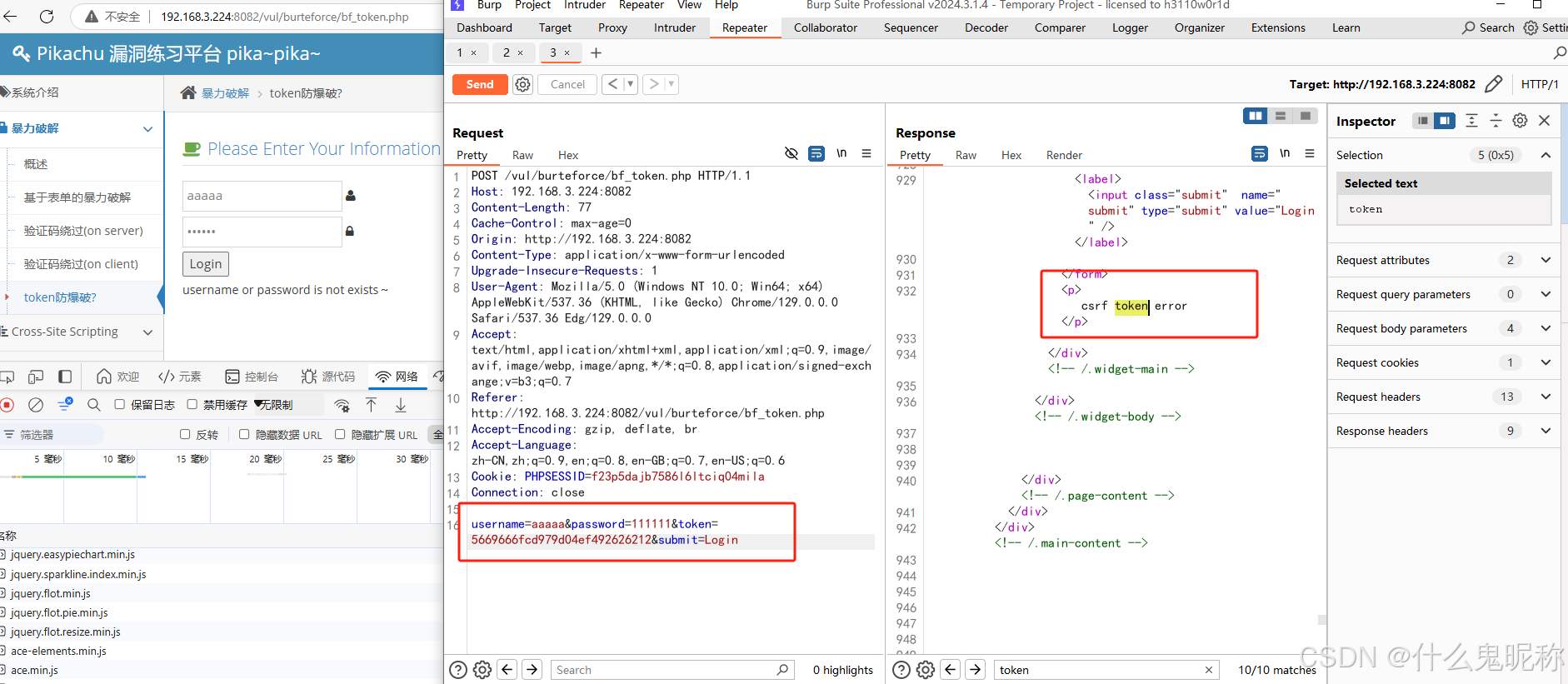1568x684 pixels.
Task: Click the Repeater request settings gear icon
Action: (x=522, y=84)
